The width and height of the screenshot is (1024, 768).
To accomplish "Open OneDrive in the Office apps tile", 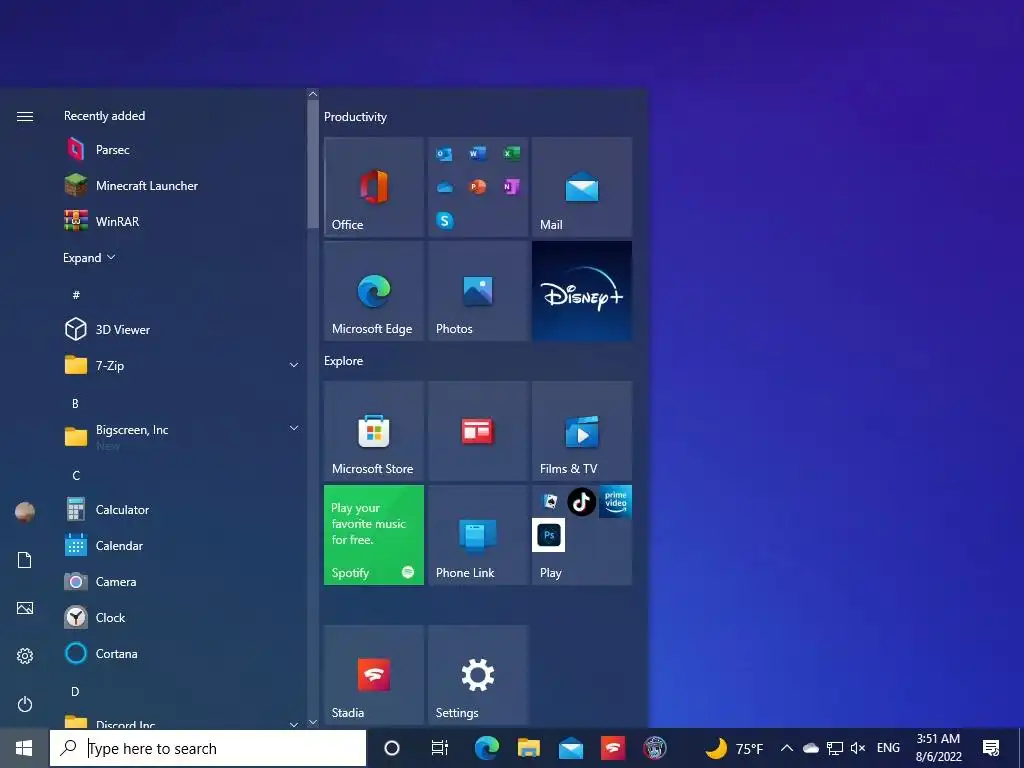I will pos(445,187).
